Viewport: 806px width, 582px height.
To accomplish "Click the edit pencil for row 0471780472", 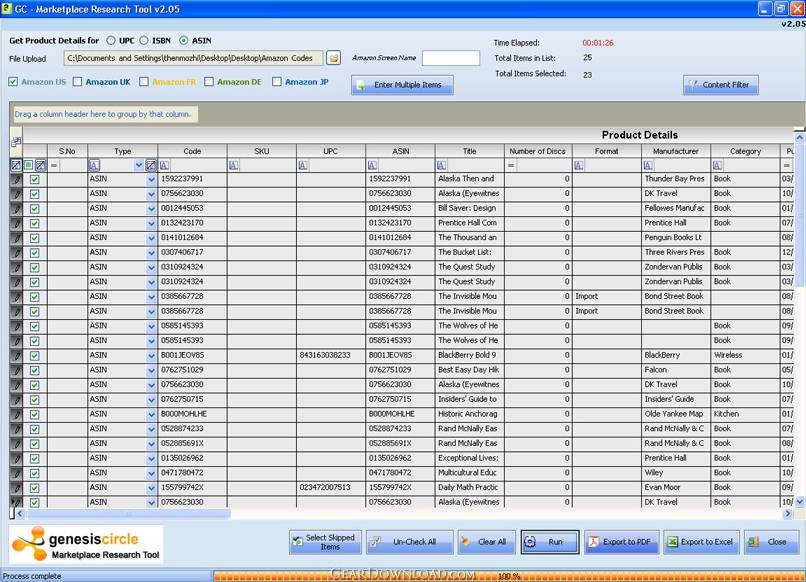I will pos(16,473).
